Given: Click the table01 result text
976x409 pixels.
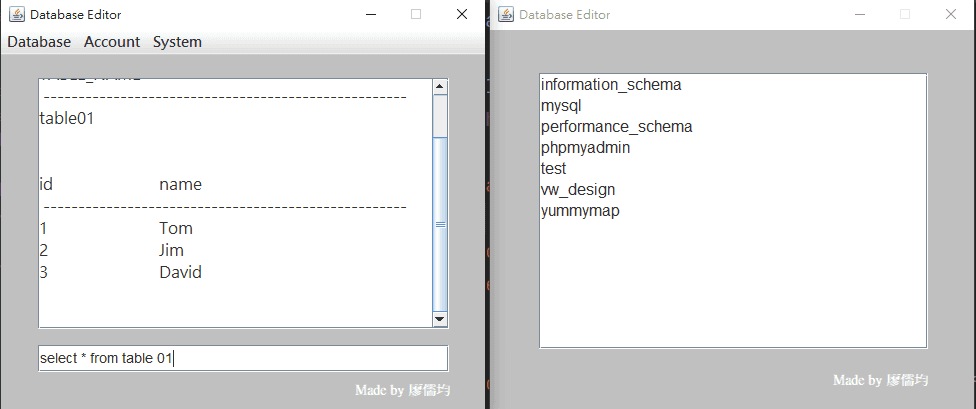Looking at the screenshot, I should [67, 118].
